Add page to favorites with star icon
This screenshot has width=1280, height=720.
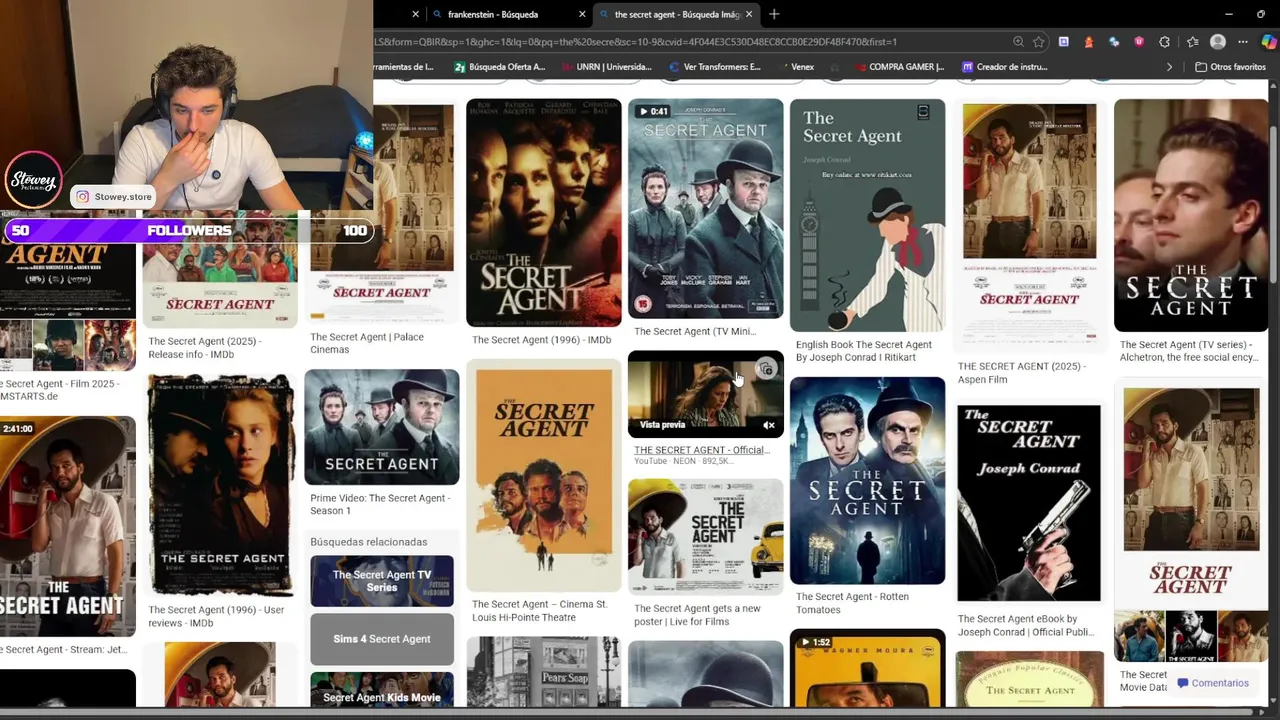(x=1039, y=42)
